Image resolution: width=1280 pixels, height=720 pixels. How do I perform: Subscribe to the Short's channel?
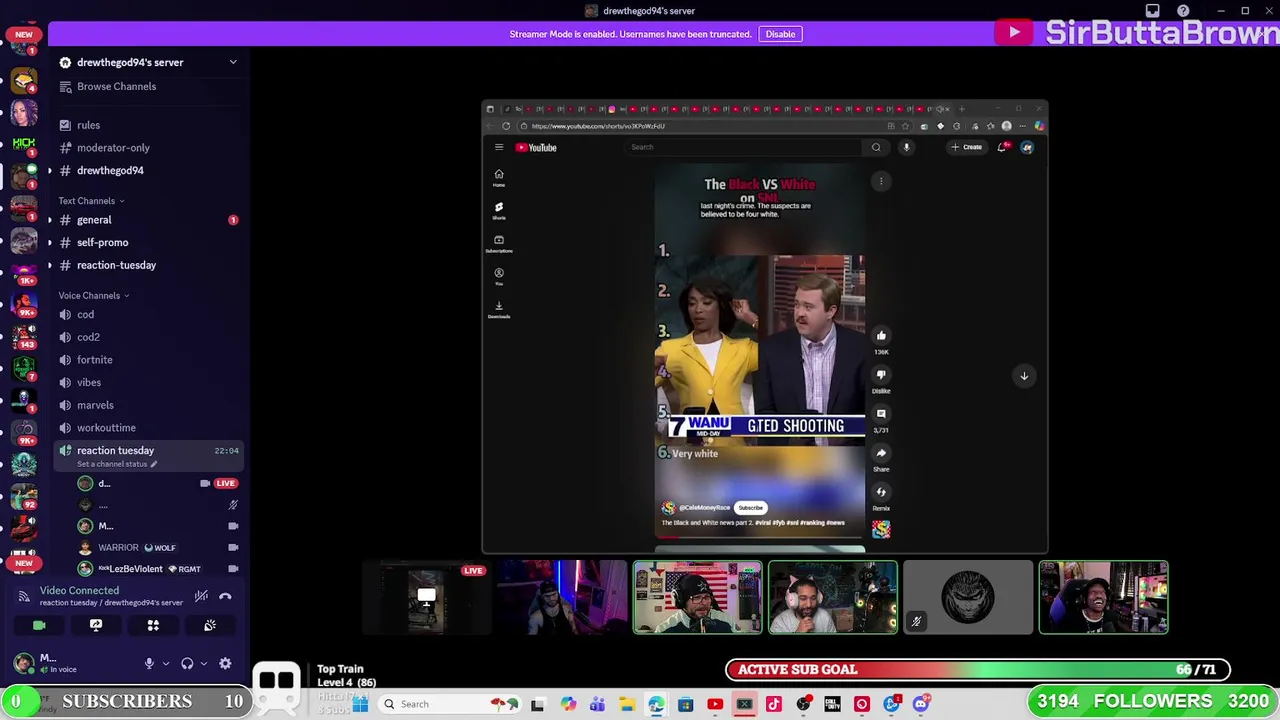[750, 508]
